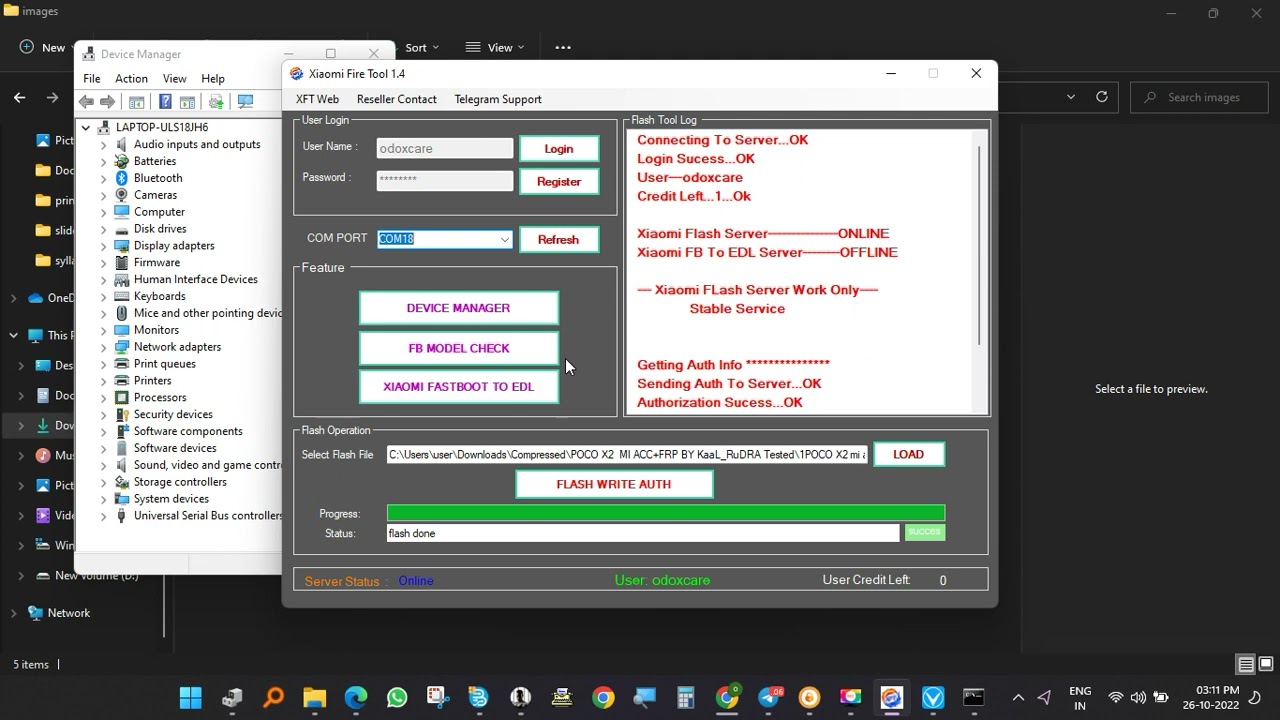Switch to Xiaomi Fire Tool taskbar icon

(892, 697)
